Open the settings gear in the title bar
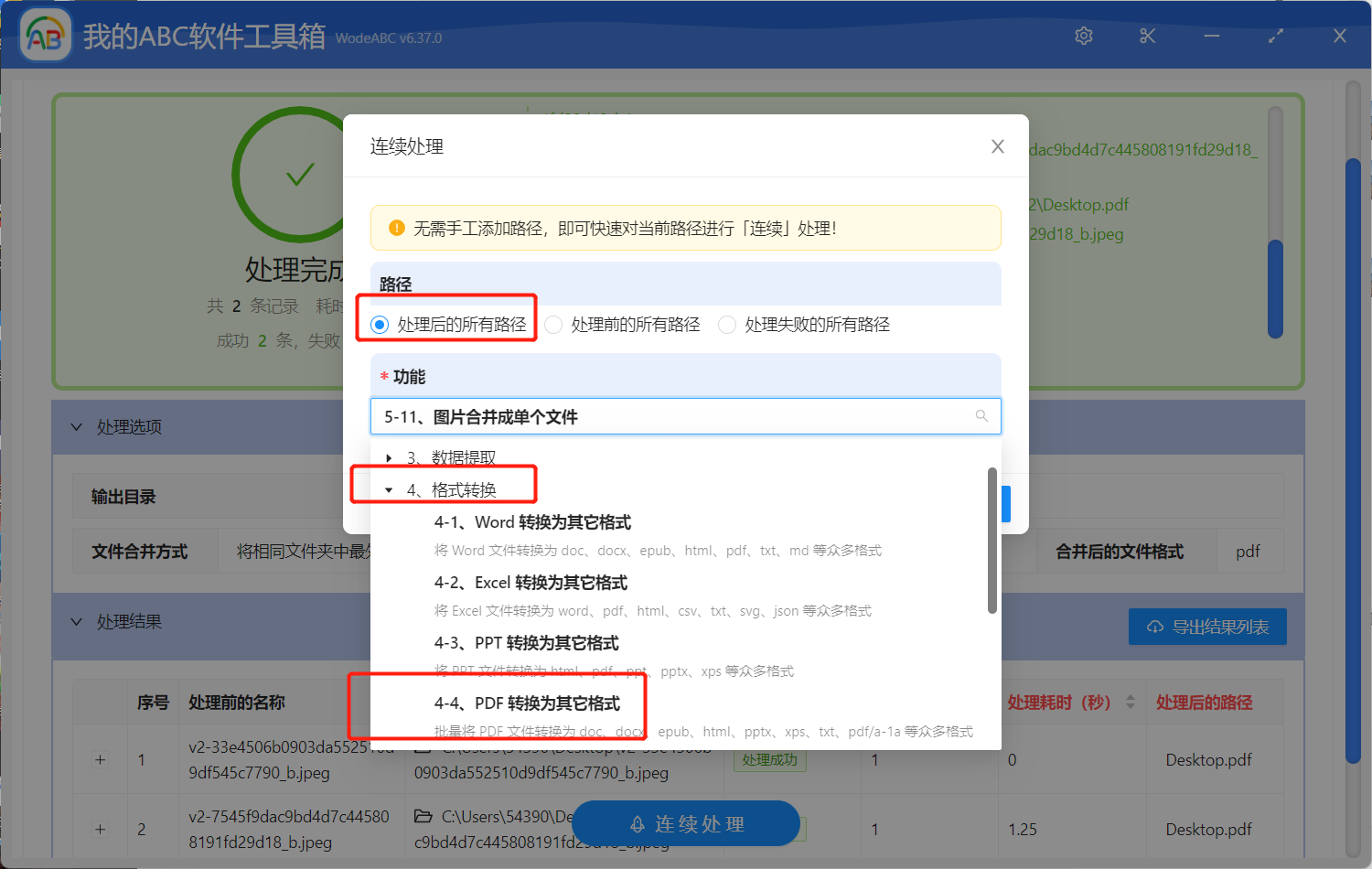 tap(1084, 36)
